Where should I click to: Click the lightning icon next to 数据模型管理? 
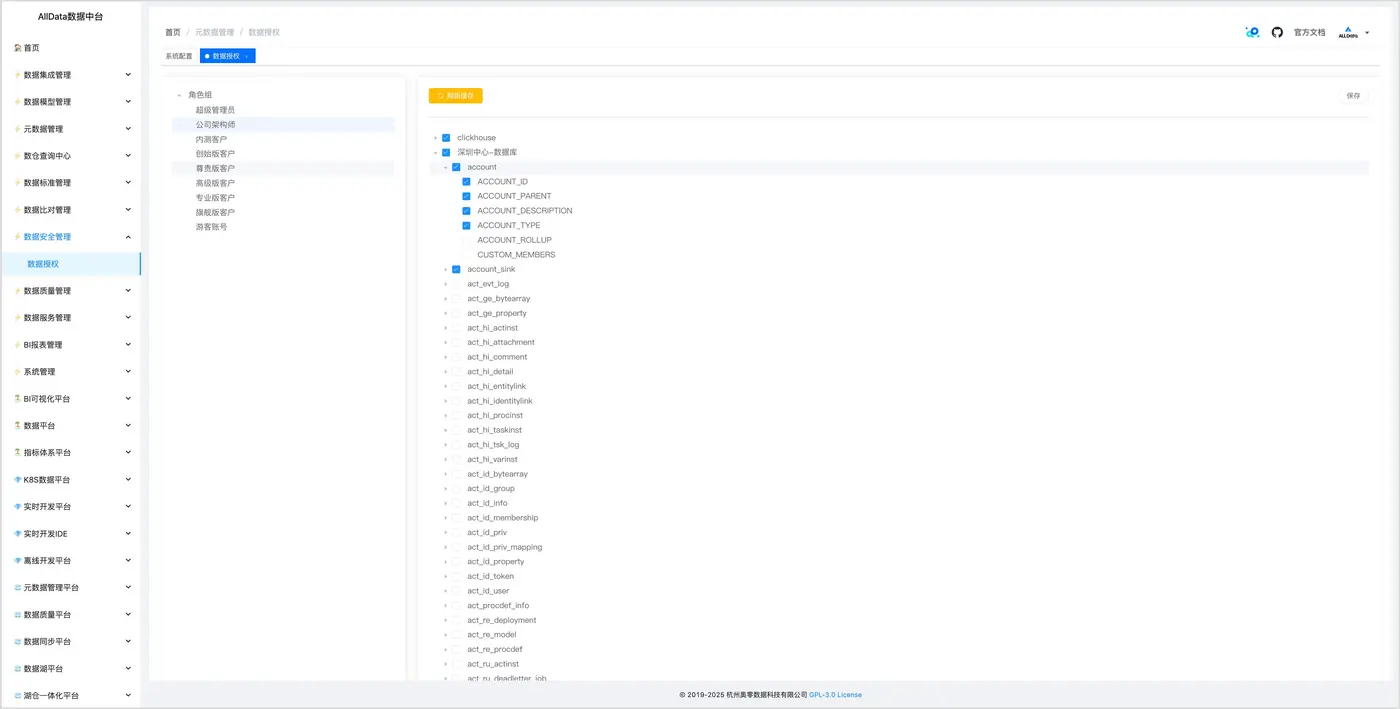coord(18,102)
